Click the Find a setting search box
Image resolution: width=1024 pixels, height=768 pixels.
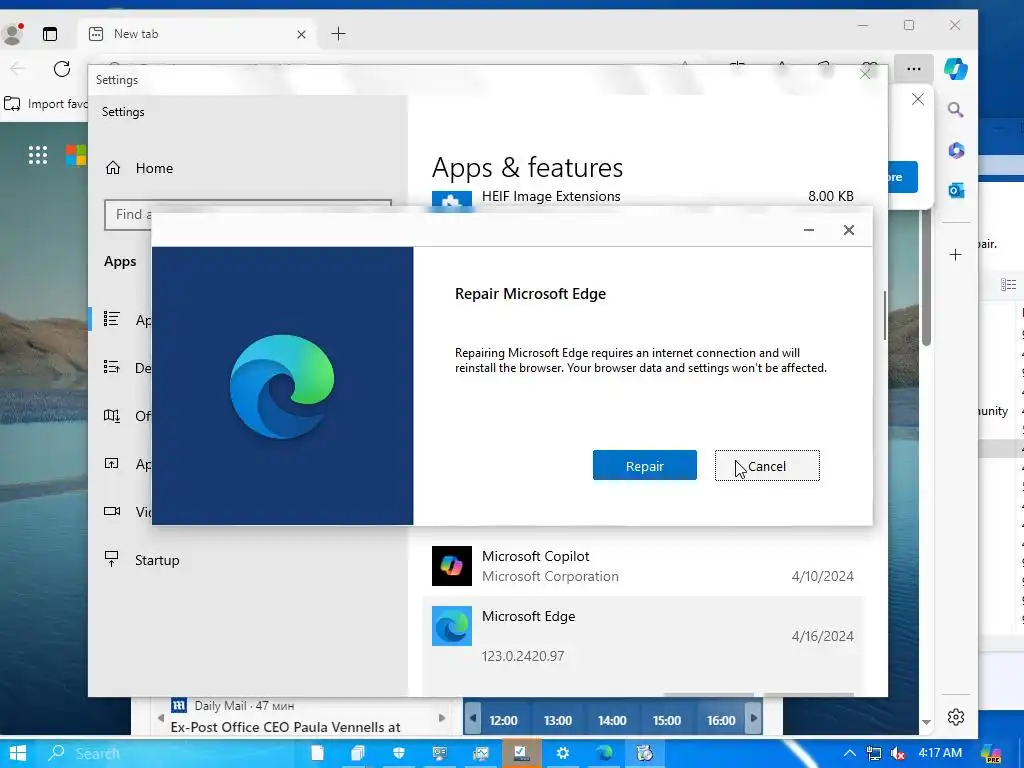pos(248,214)
